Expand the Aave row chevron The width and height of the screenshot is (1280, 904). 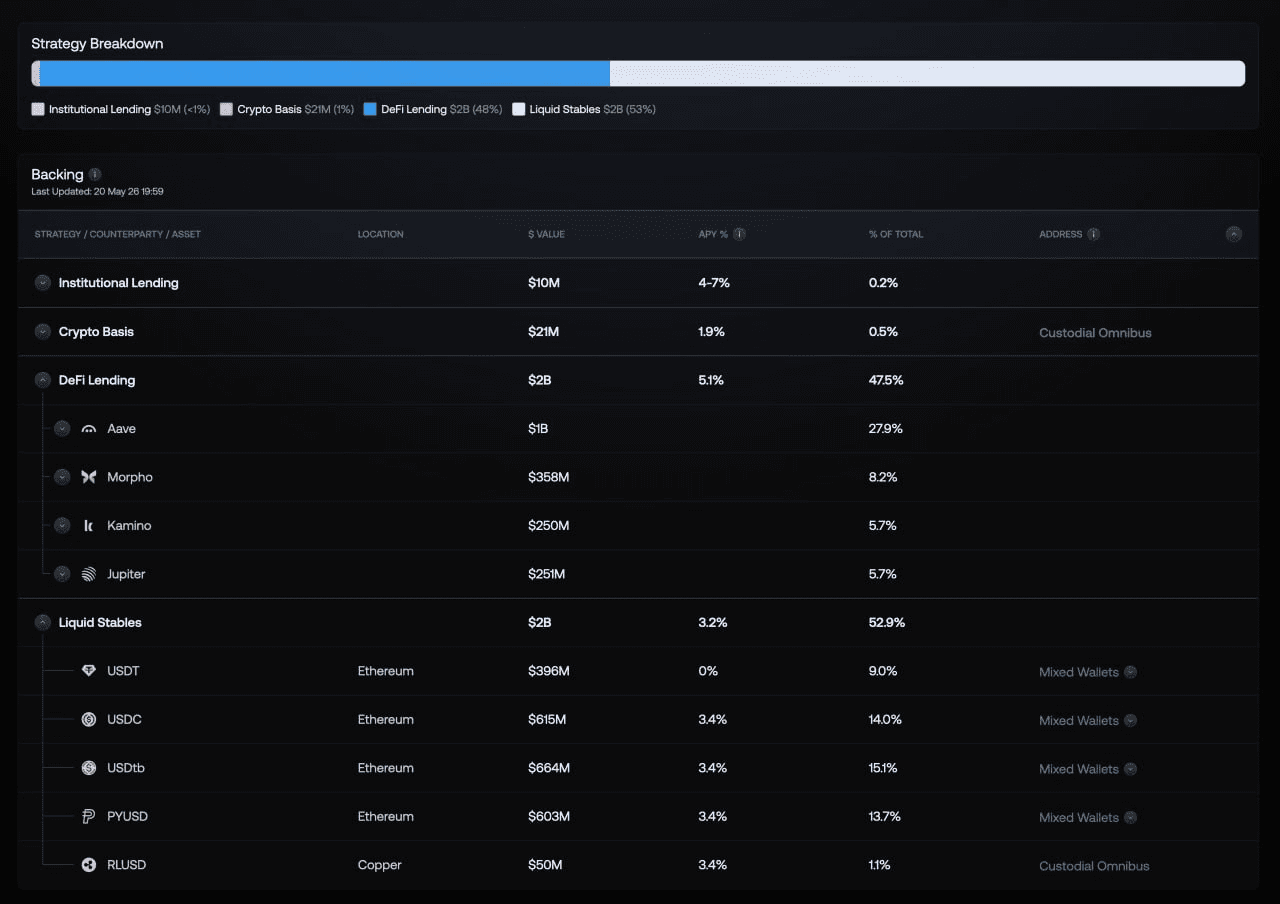point(62,429)
